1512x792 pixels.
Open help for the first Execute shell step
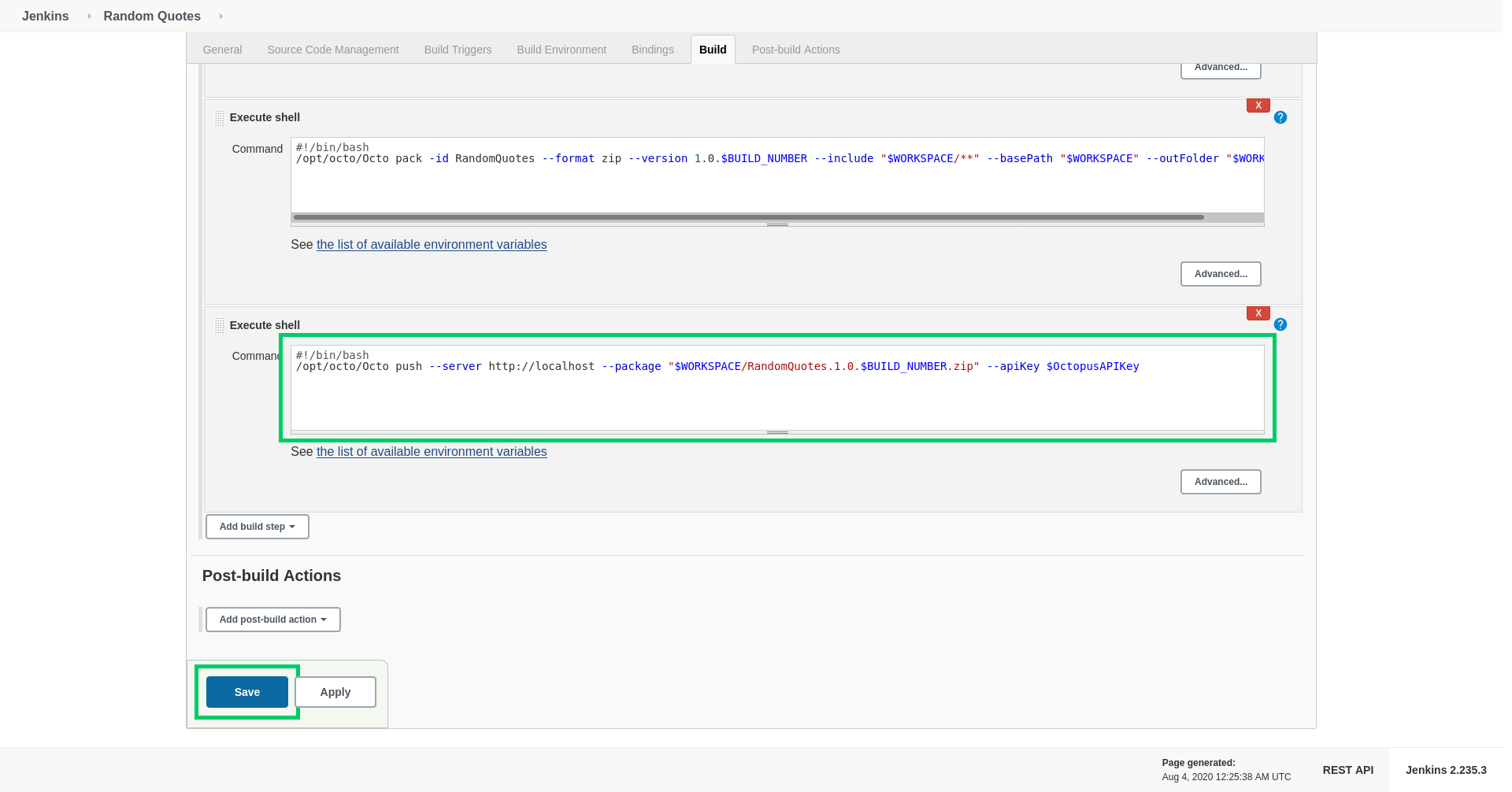click(1280, 117)
